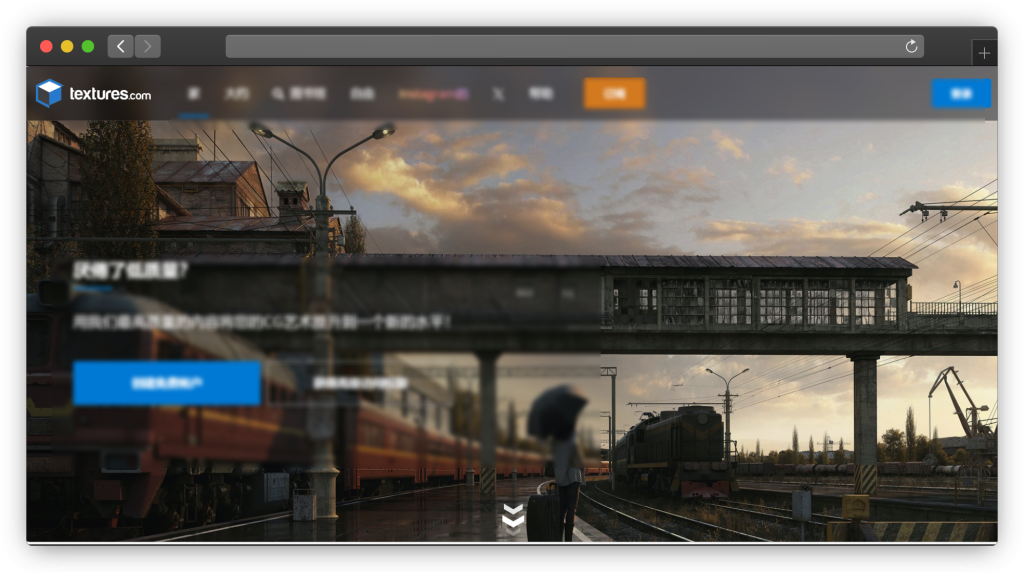Click the blue button at header's right
This screenshot has width=1024, height=572.
coord(961,93)
